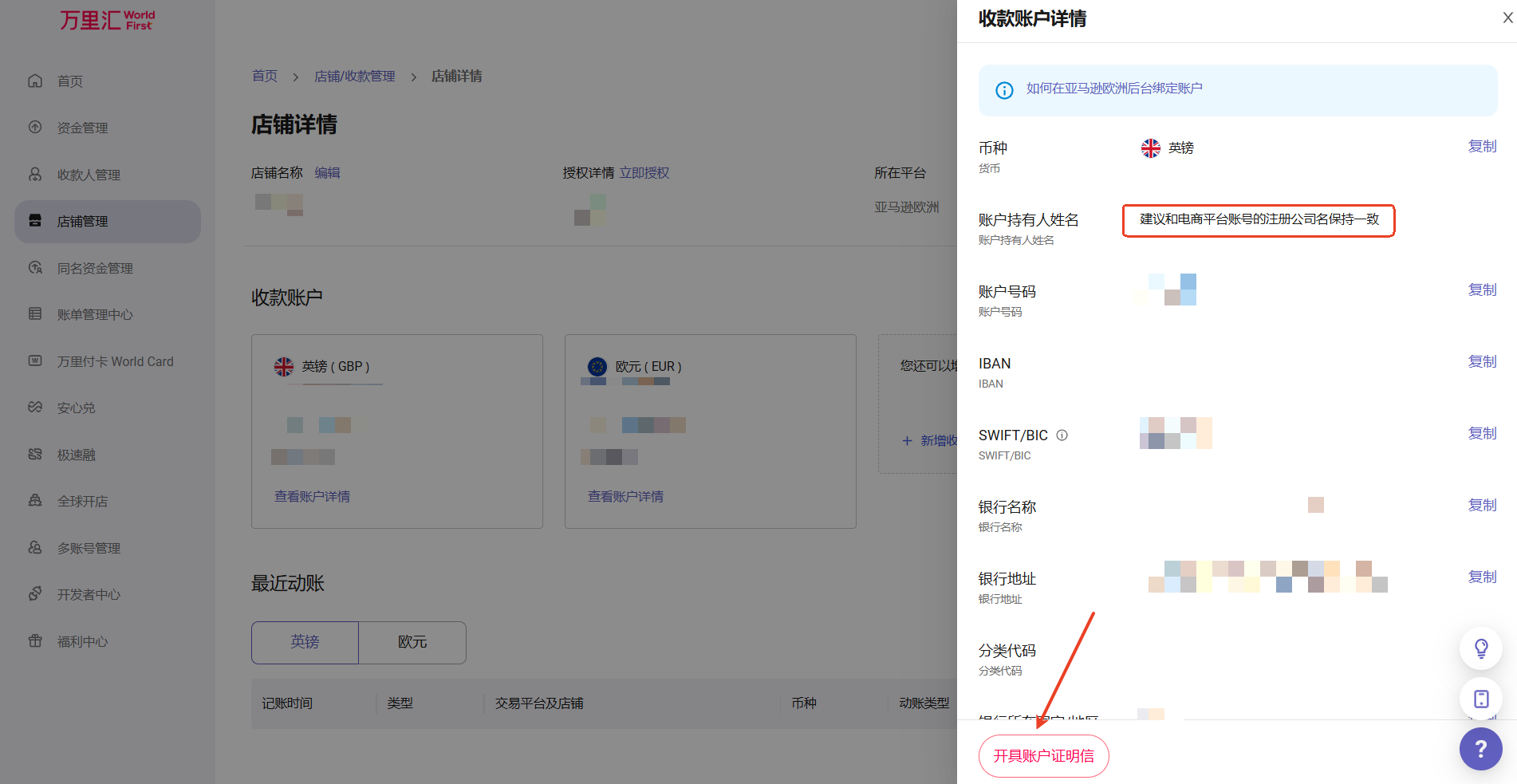Click 编辑 next to 店铺名称
The height and width of the screenshot is (784, 1517).
[327, 172]
